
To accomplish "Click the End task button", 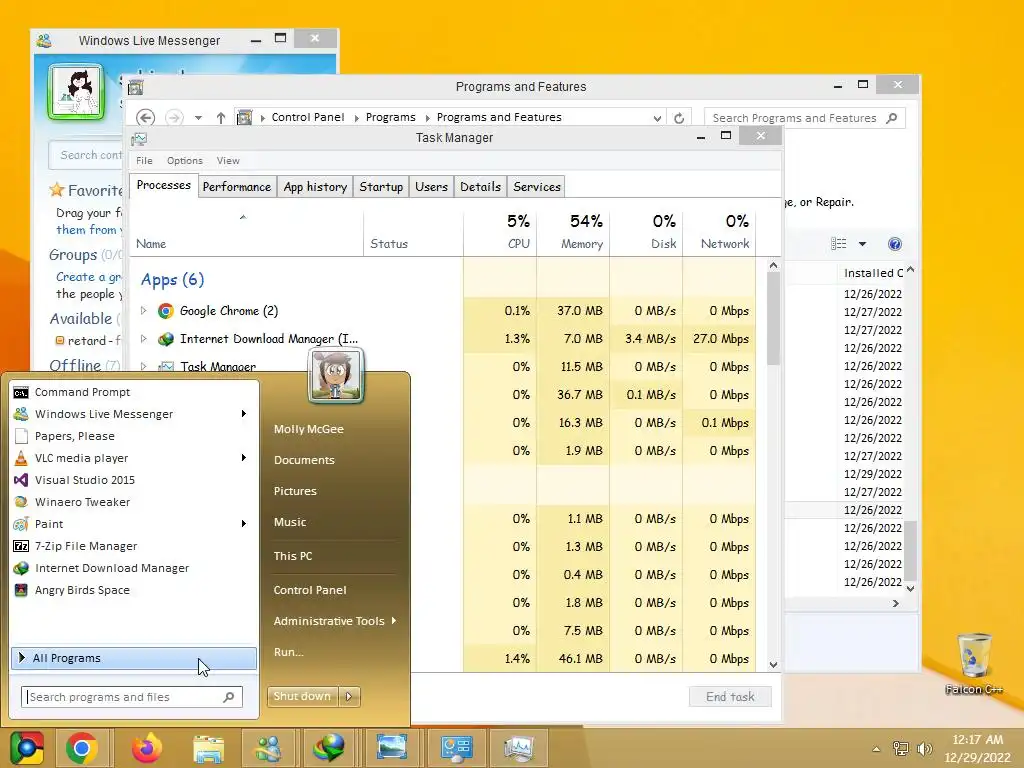I will point(730,697).
